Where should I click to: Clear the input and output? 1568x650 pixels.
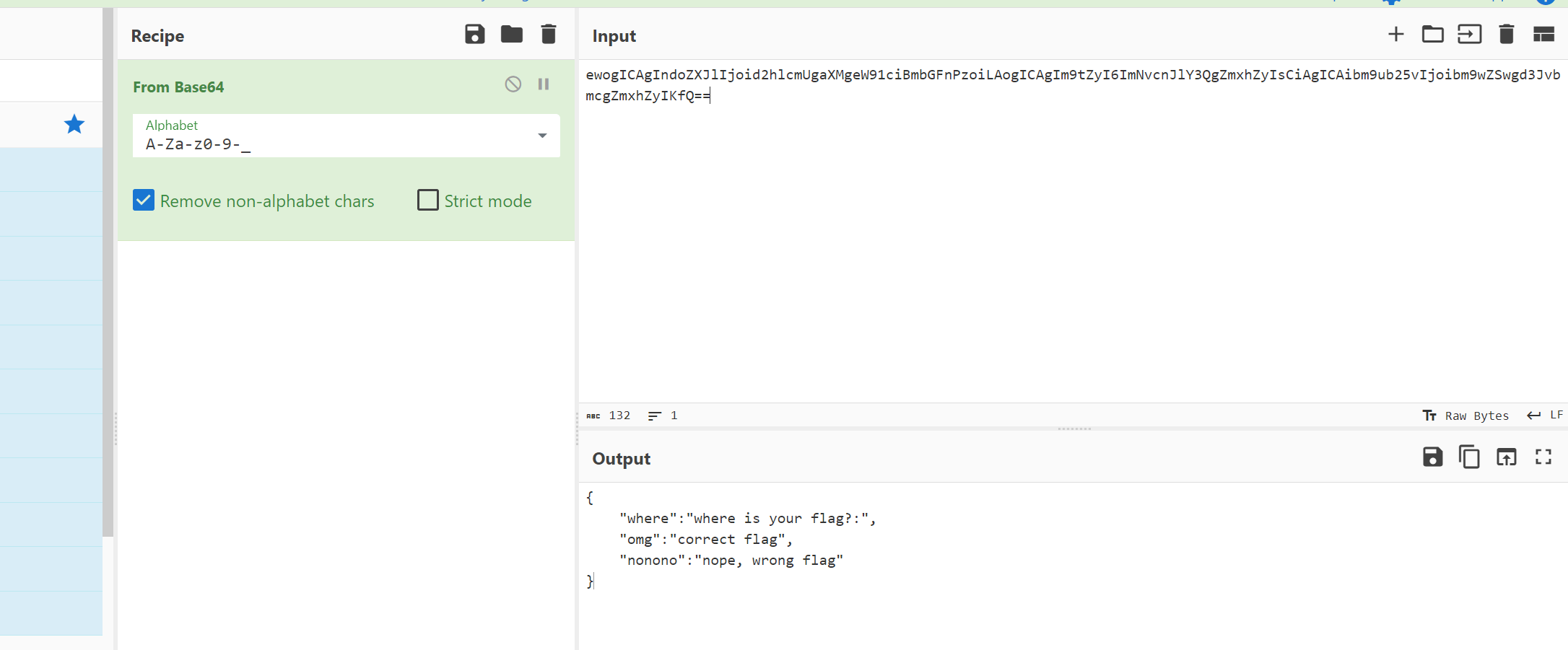(1506, 34)
